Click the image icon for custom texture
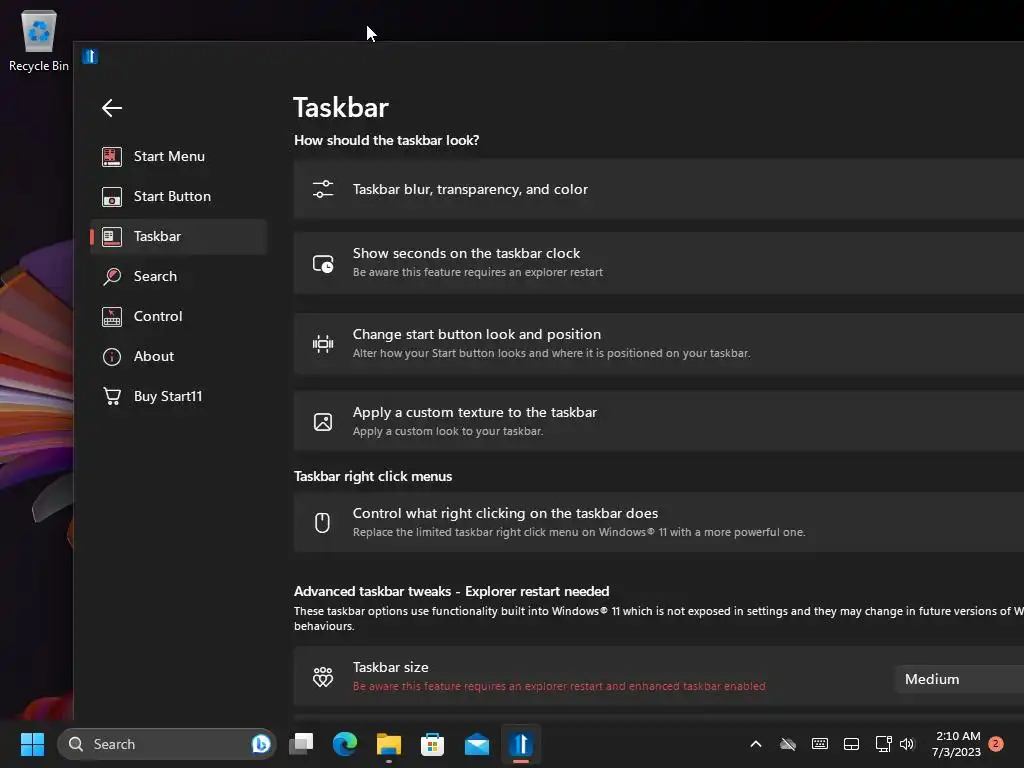Viewport: 1024px width, 768px height. click(323, 422)
